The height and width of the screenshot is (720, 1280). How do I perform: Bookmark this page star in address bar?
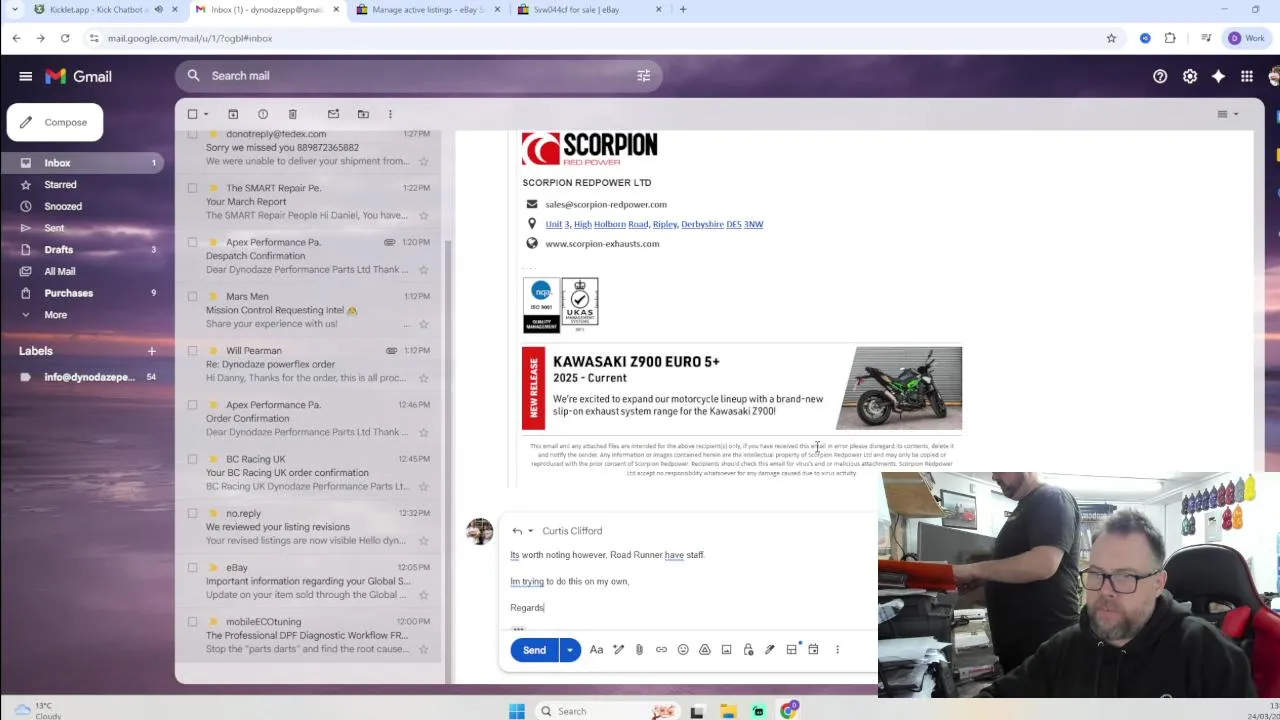coord(1111,38)
